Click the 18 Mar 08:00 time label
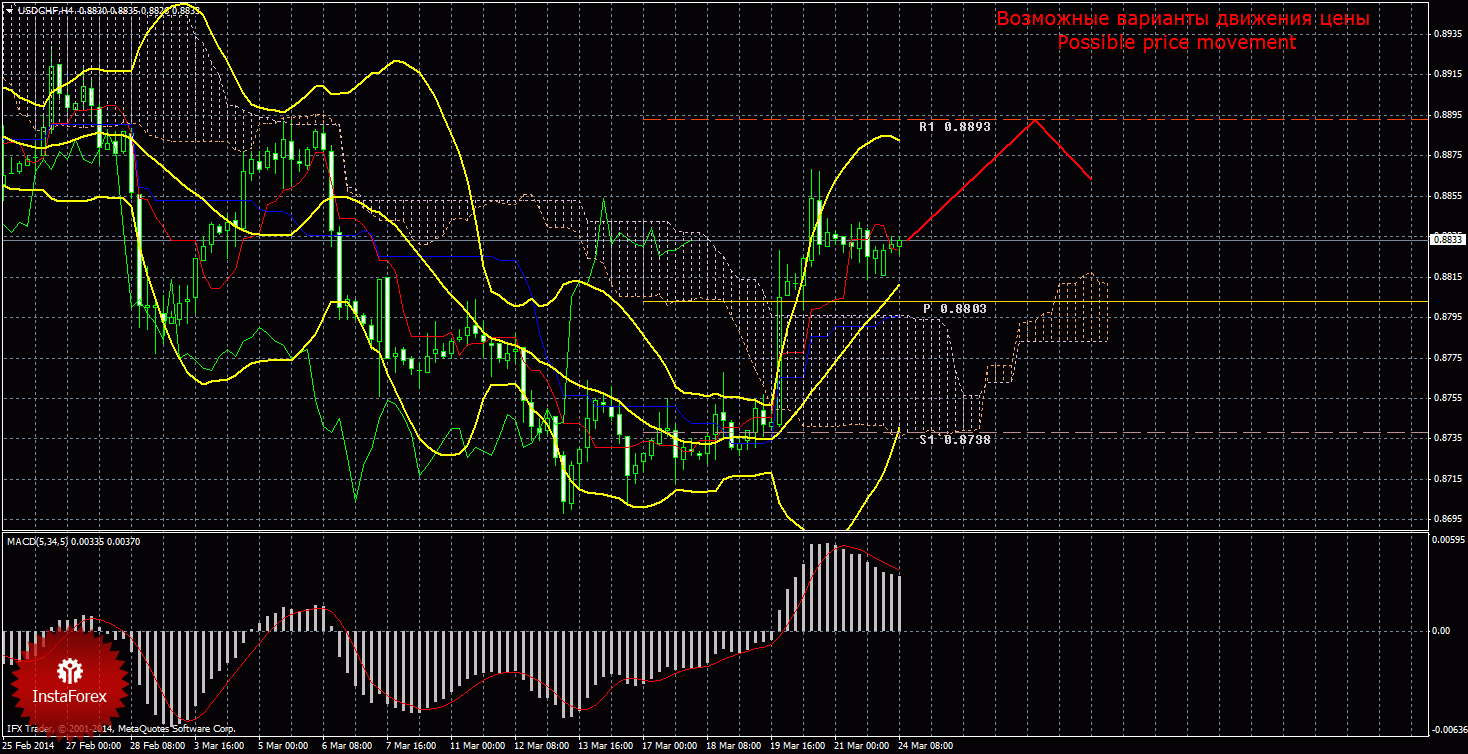1468x754 pixels. 734,746
